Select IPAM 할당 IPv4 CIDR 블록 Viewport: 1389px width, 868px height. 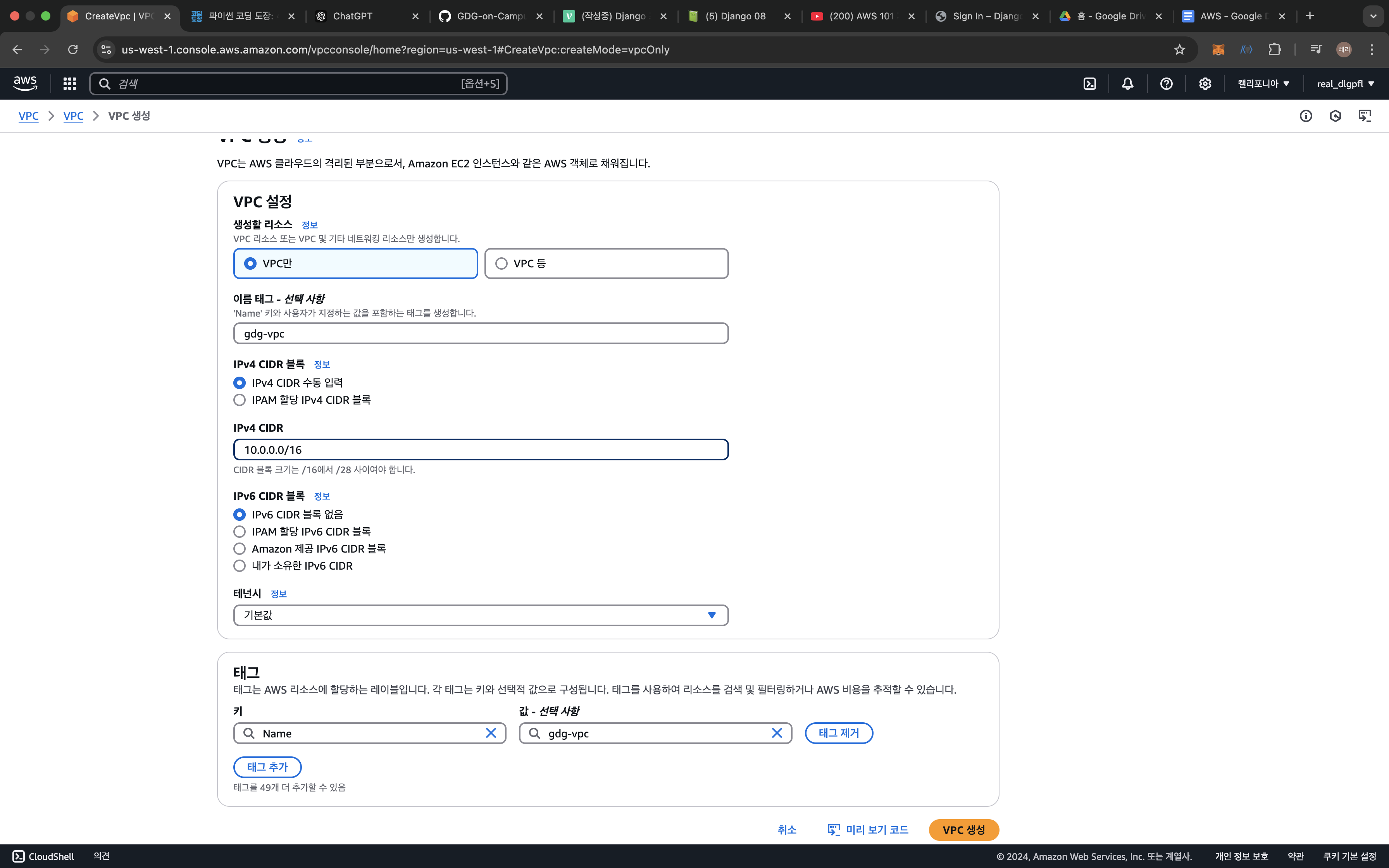pyautogui.click(x=240, y=400)
